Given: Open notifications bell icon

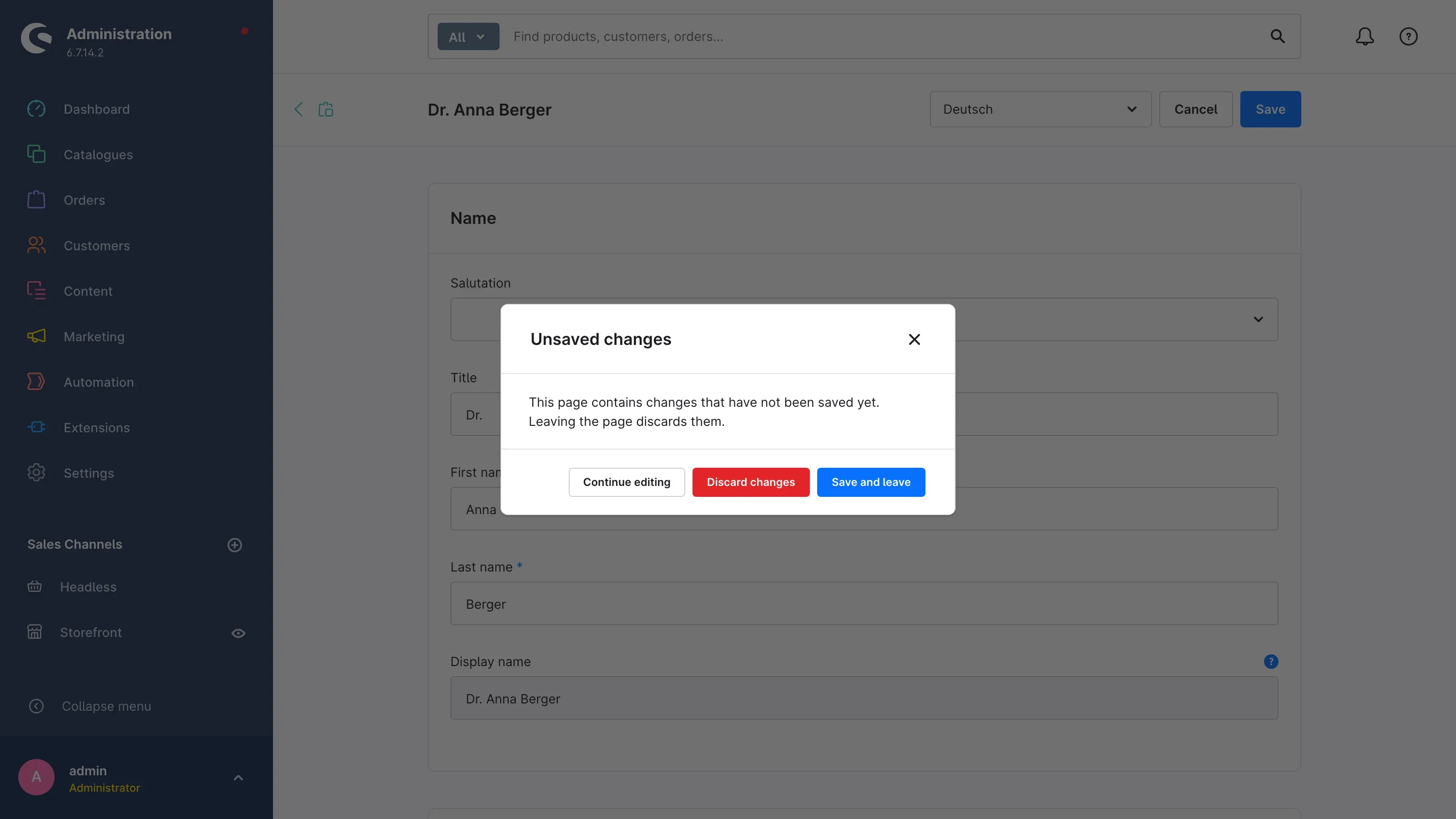Looking at the screenshot, I should pos(1365,36).
